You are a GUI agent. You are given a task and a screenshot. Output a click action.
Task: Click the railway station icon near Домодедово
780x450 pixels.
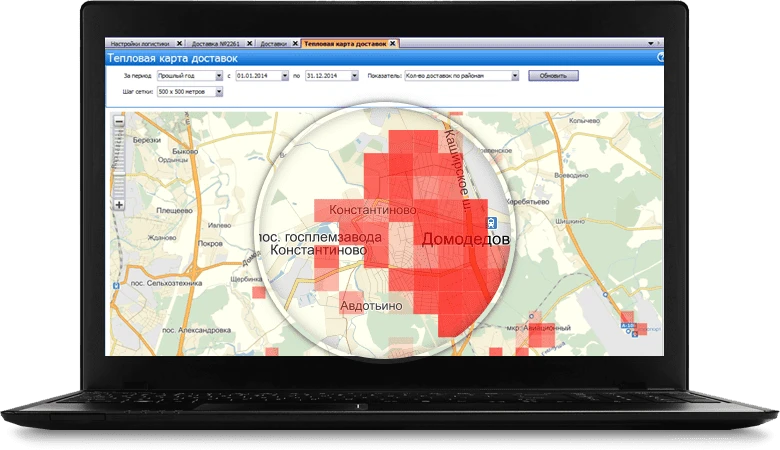(x=492, y=224)
